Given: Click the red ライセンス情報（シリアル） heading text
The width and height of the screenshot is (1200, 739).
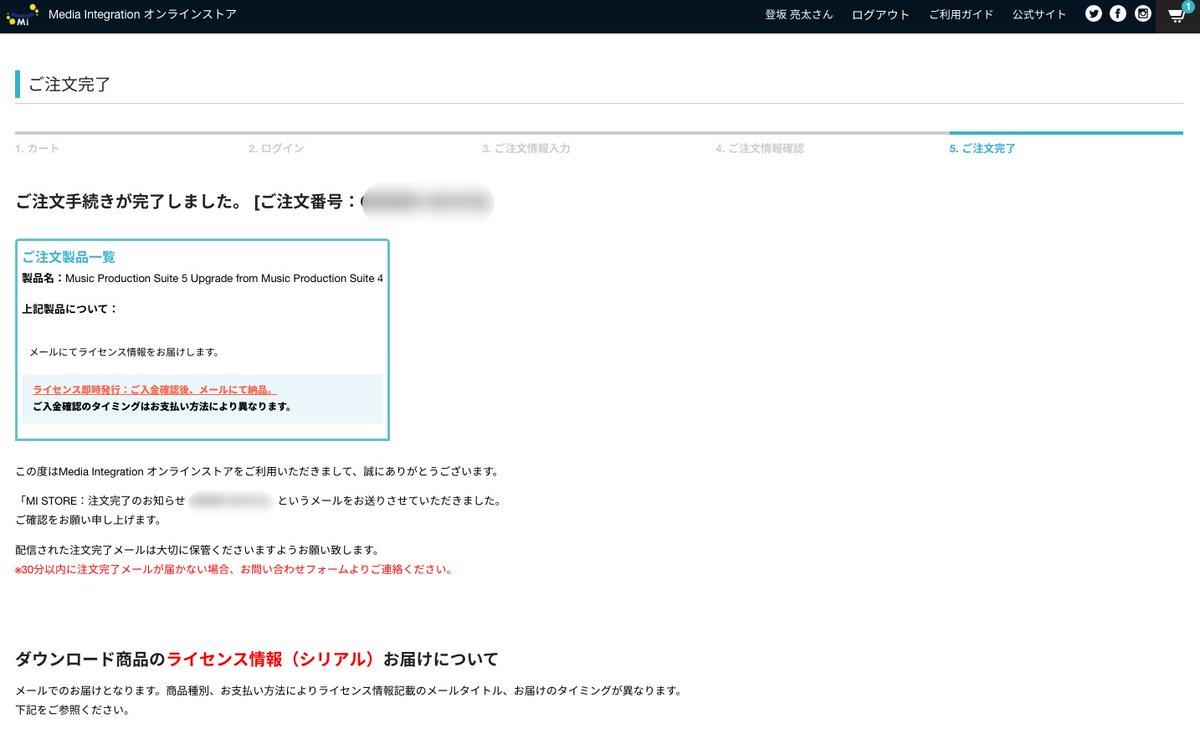Looking at the screenshot, I should (x=275, y=659).
